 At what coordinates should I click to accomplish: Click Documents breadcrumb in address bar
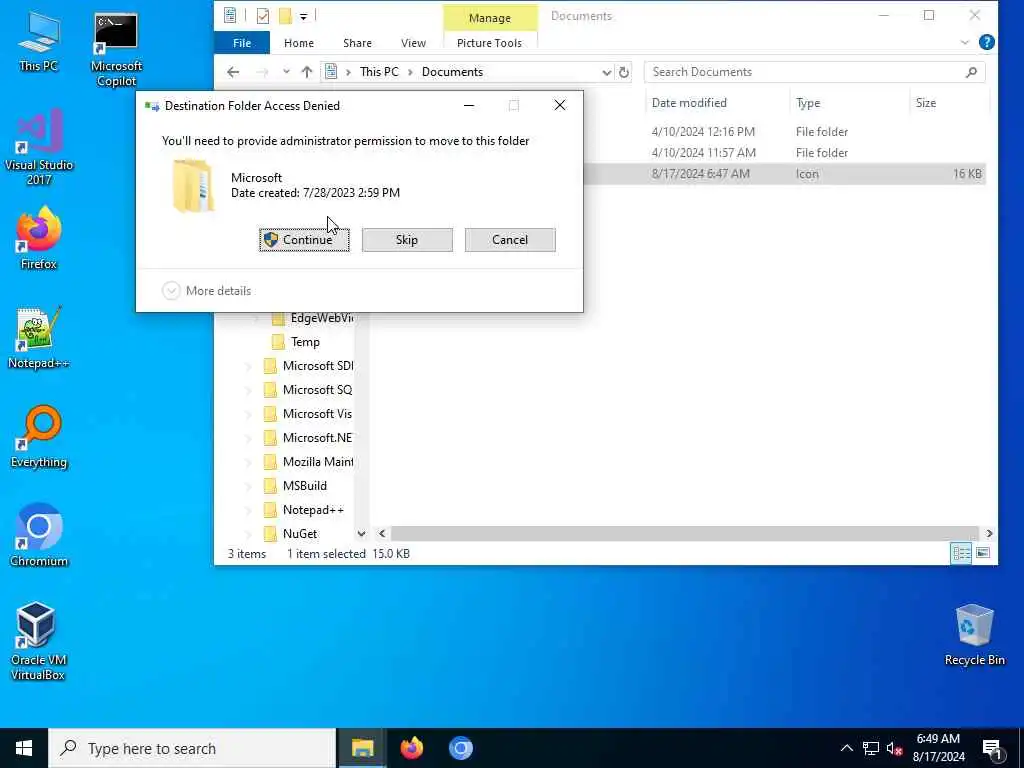[x=452, y=72]
